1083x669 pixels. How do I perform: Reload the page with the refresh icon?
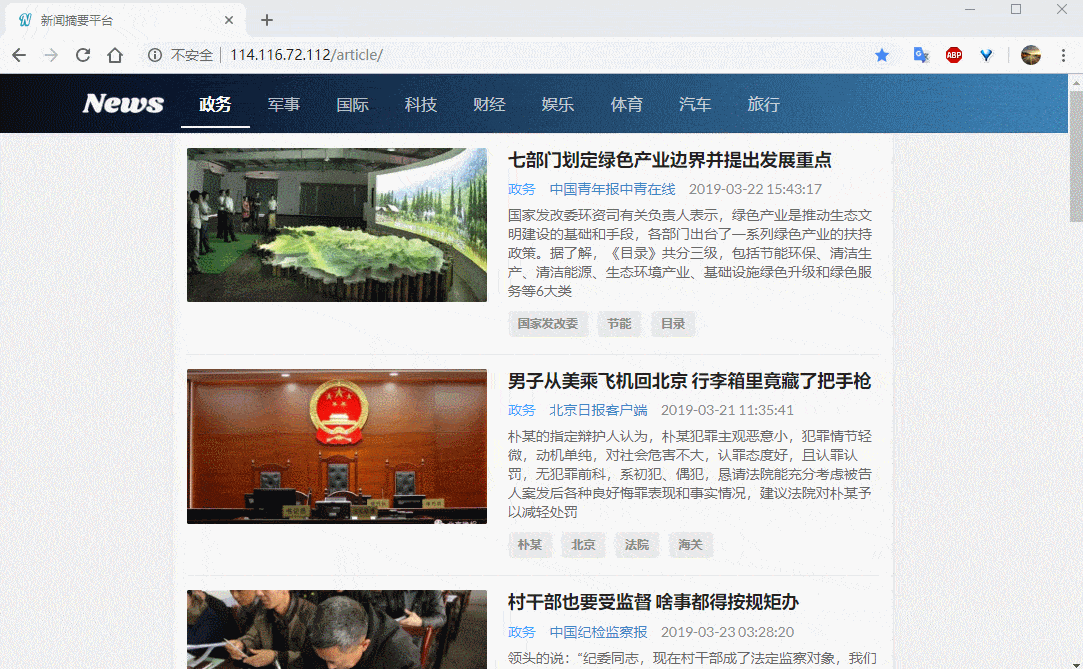(83, 55)
